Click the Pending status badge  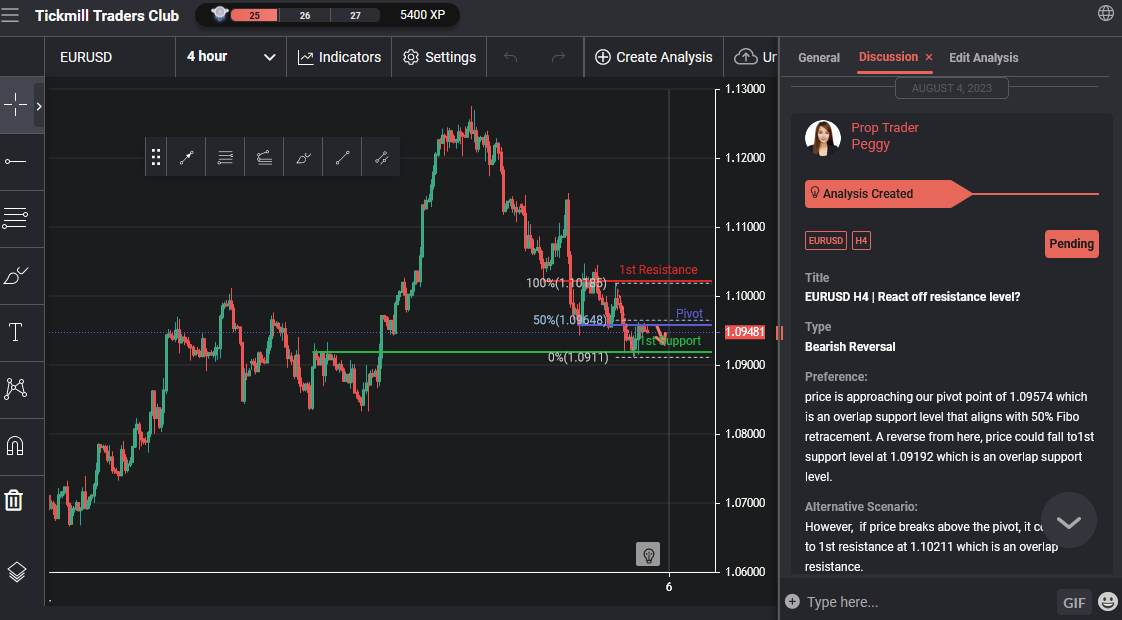(x=1071, y=243)
